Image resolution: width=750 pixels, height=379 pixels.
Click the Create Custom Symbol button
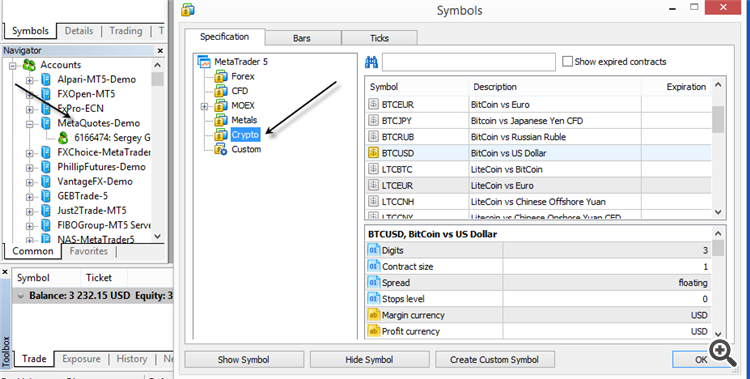[x=495, y=359]
